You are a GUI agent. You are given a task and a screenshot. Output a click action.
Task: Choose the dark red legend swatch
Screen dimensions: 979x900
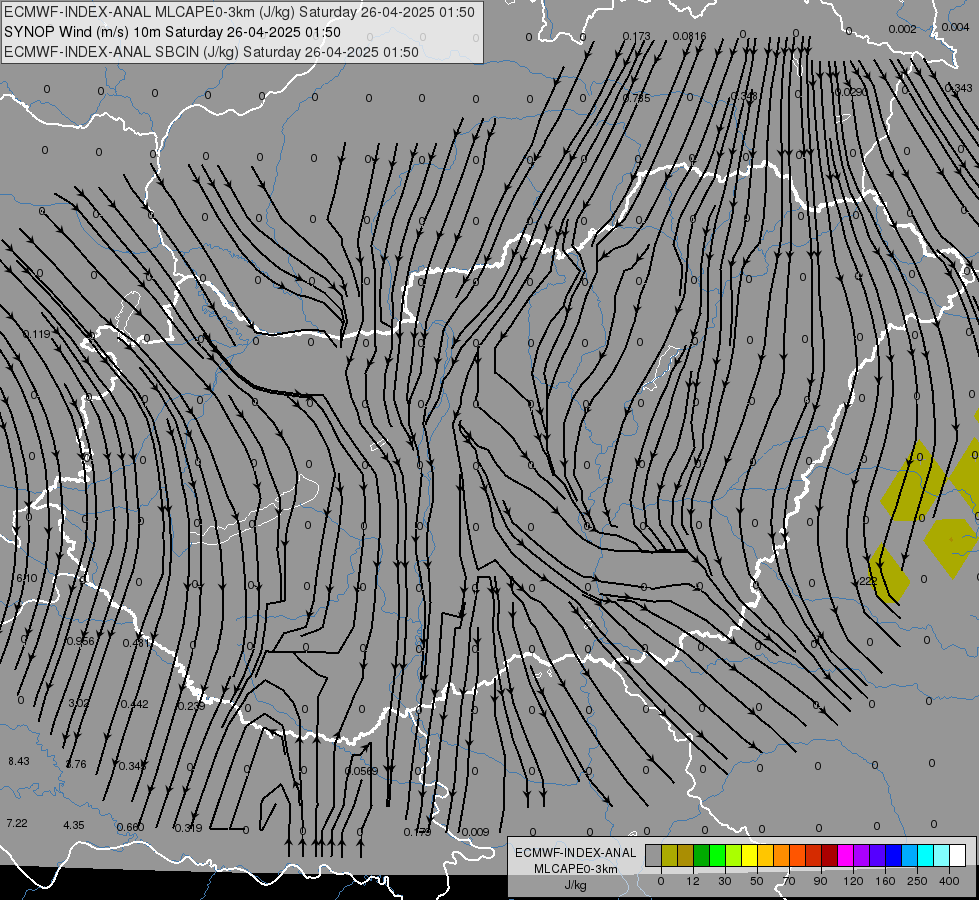[x=829, y=855]
